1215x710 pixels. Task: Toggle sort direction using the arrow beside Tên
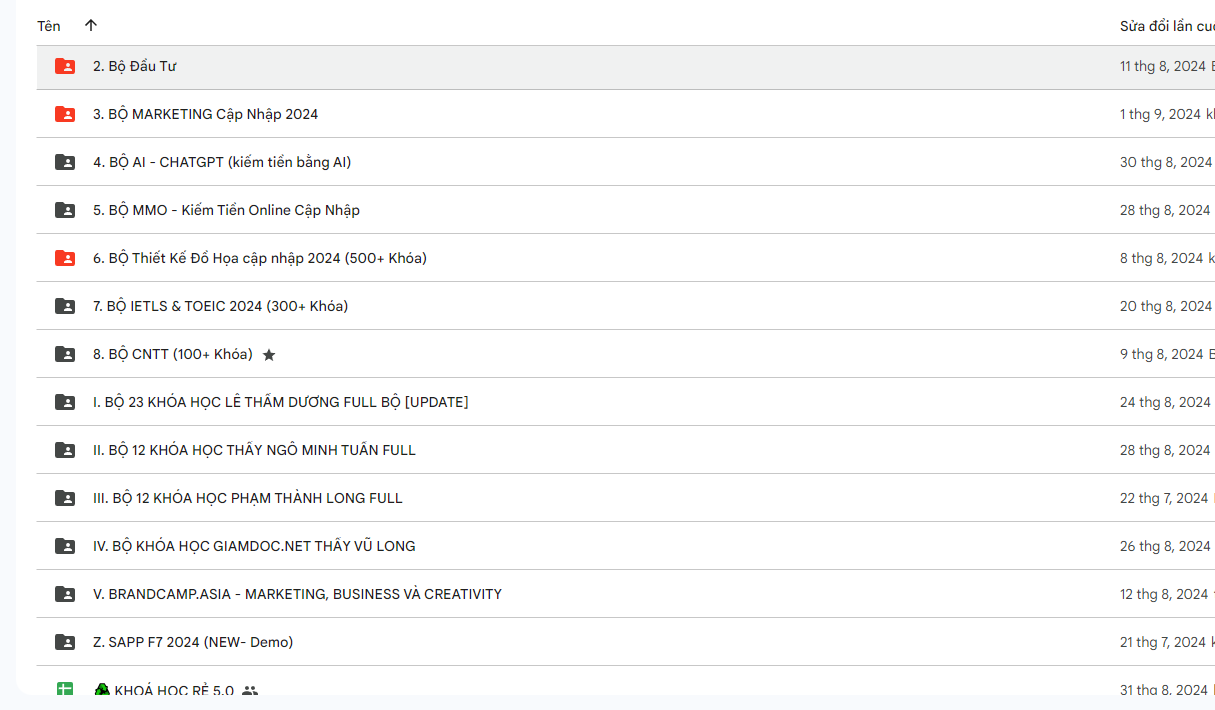pos(91,26)
